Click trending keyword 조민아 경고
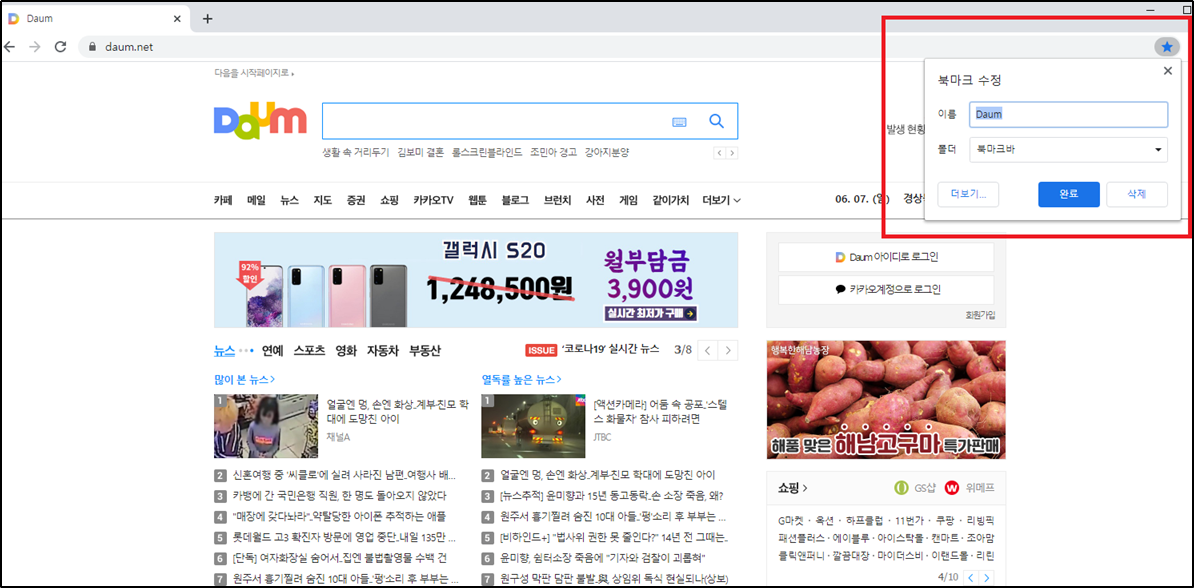This screenshot has height=588, width=1194. click(554, 152)
